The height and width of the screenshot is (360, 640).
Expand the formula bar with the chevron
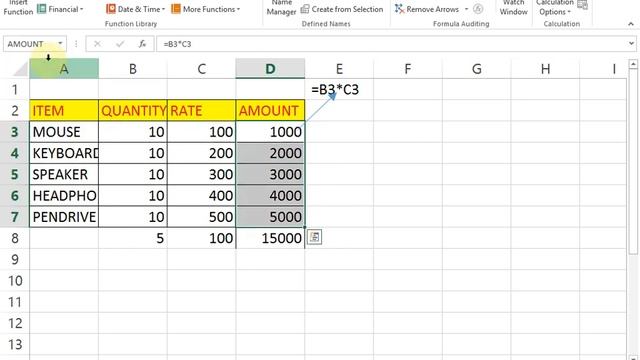pos(631,44)
